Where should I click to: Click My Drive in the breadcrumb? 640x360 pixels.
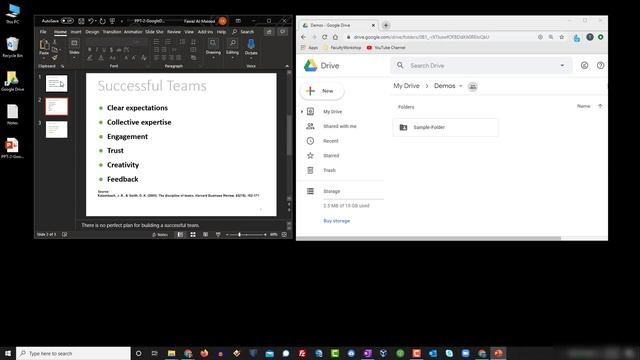point(406,86)
